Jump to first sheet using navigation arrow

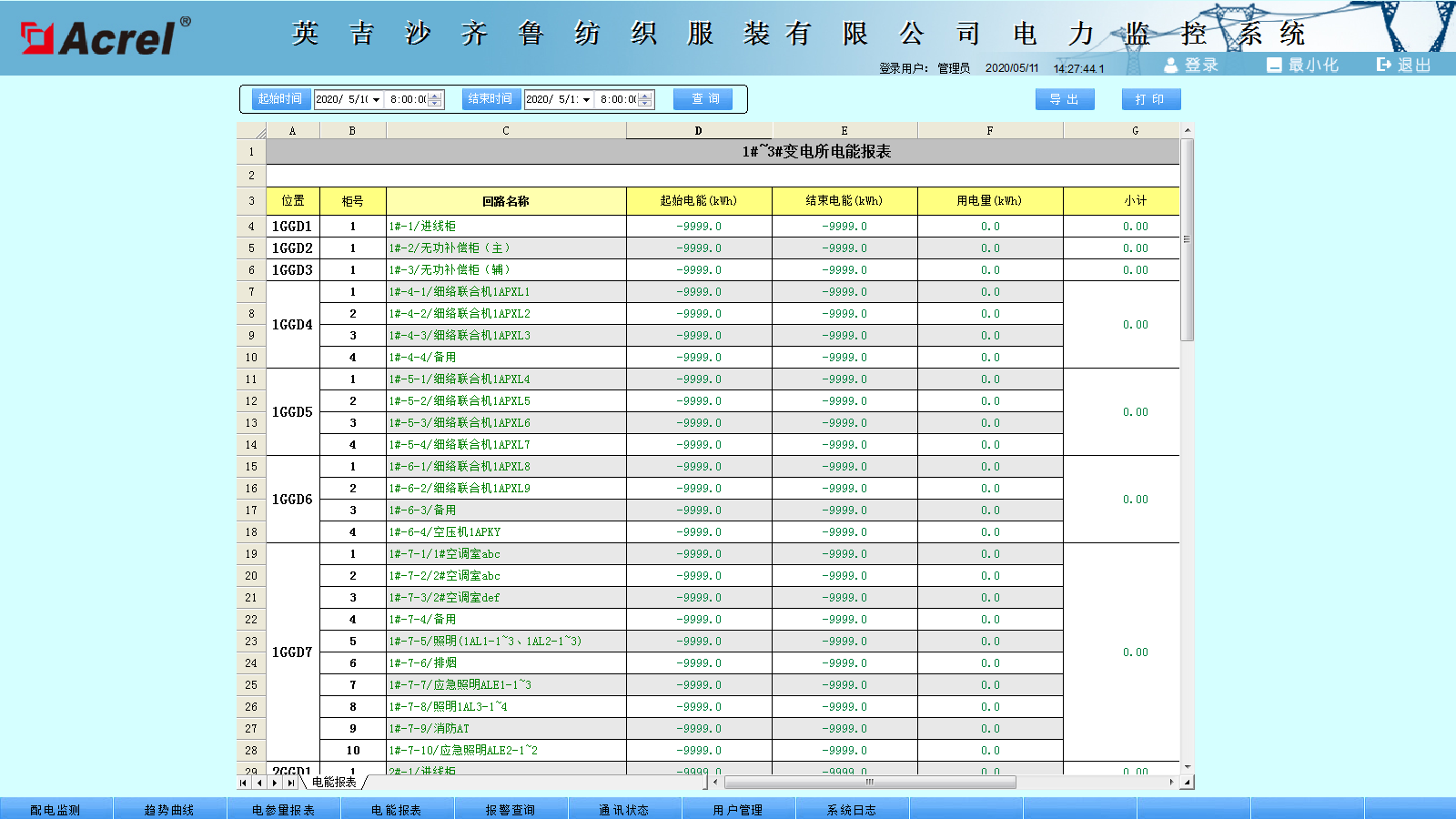tap(243, 783)
